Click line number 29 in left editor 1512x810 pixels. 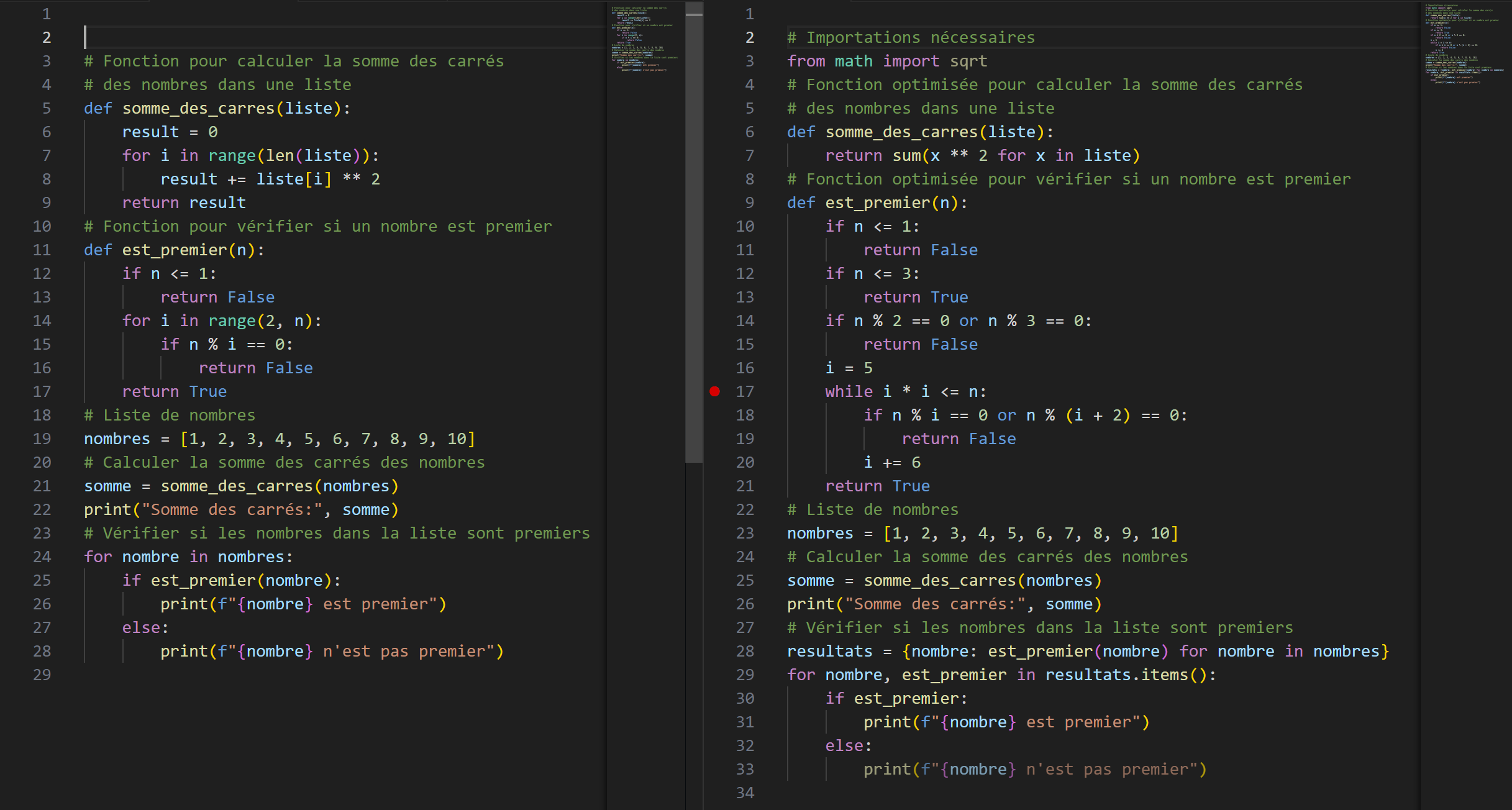42,675
